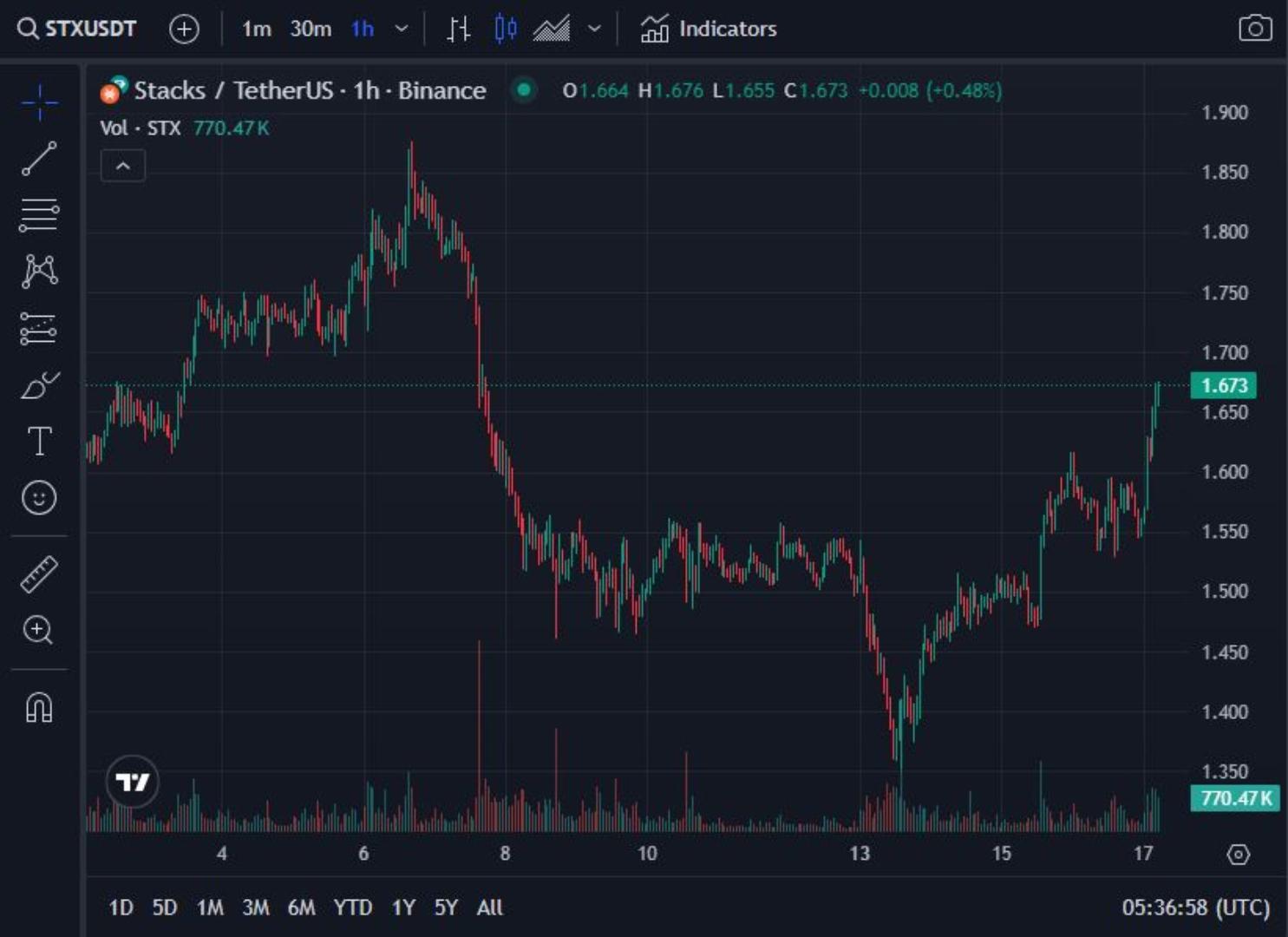1288x937 pixels.
Task: Click the high value H1.676 in legend
Action: (670, 90)
